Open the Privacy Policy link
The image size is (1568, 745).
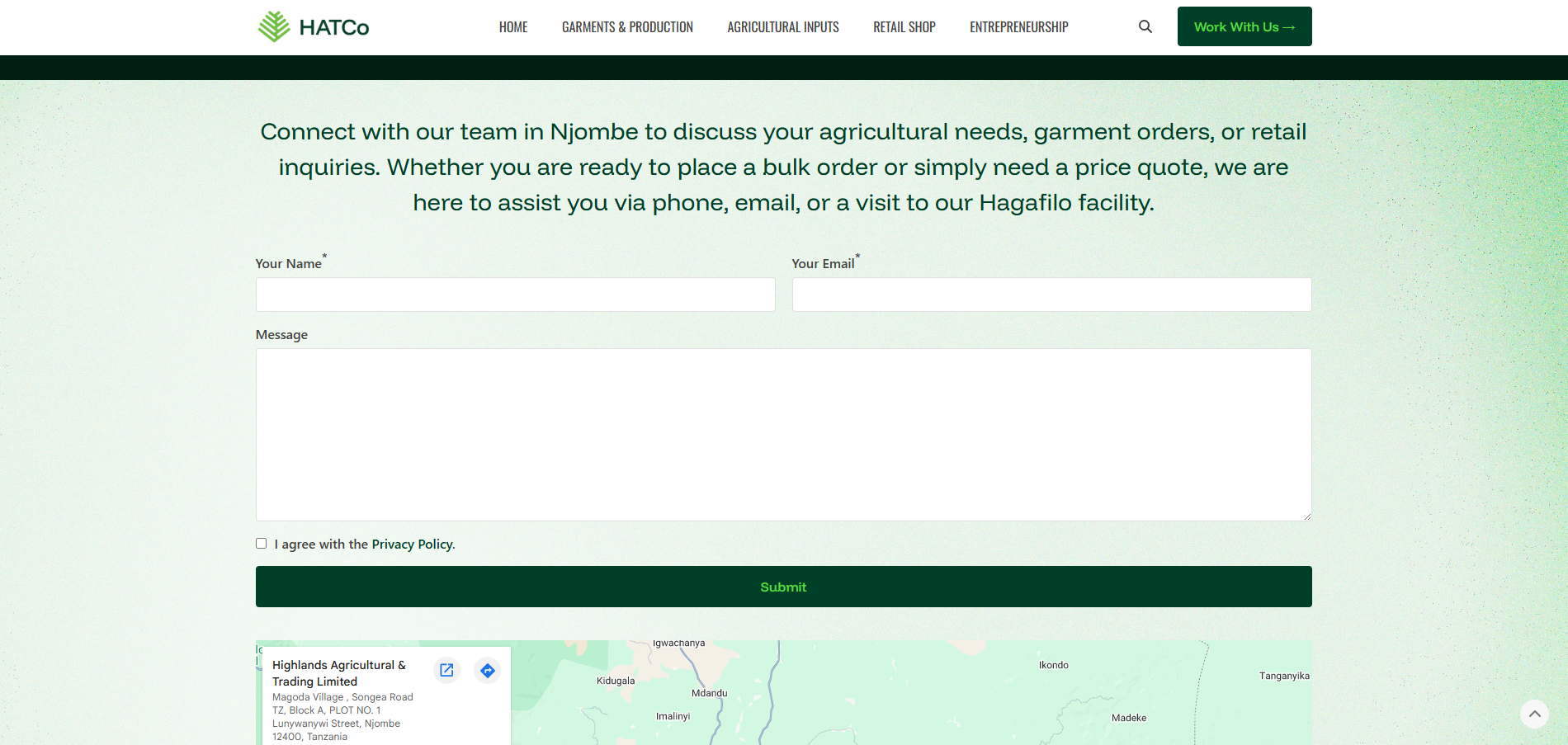point(413,545)
